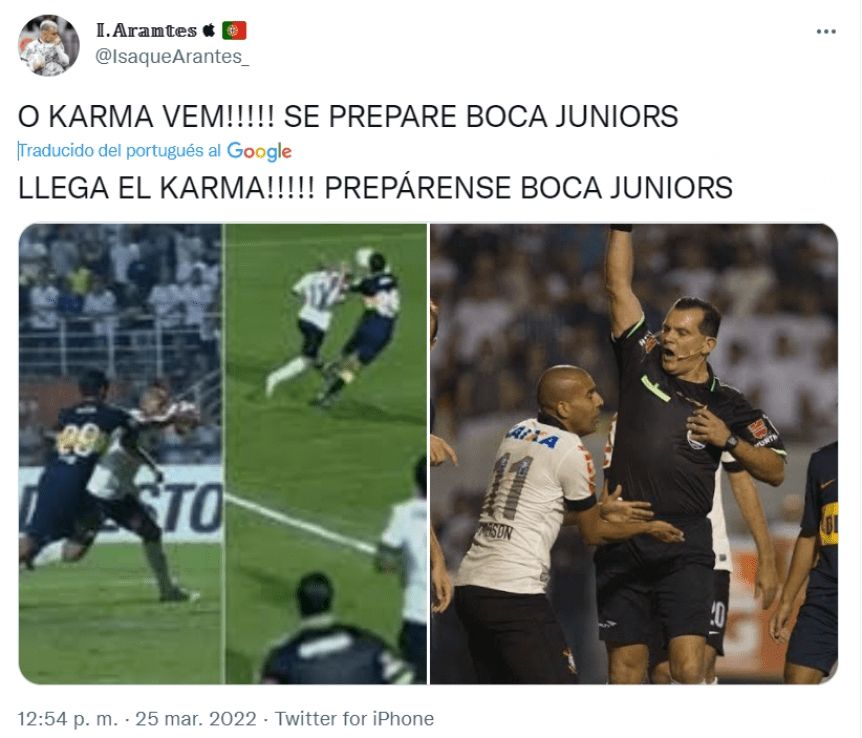Image resolution: width=862 pixels, height=738 pixels.
Task: Click the Portugal flag emoji beside the name
Action: point(234,30)
